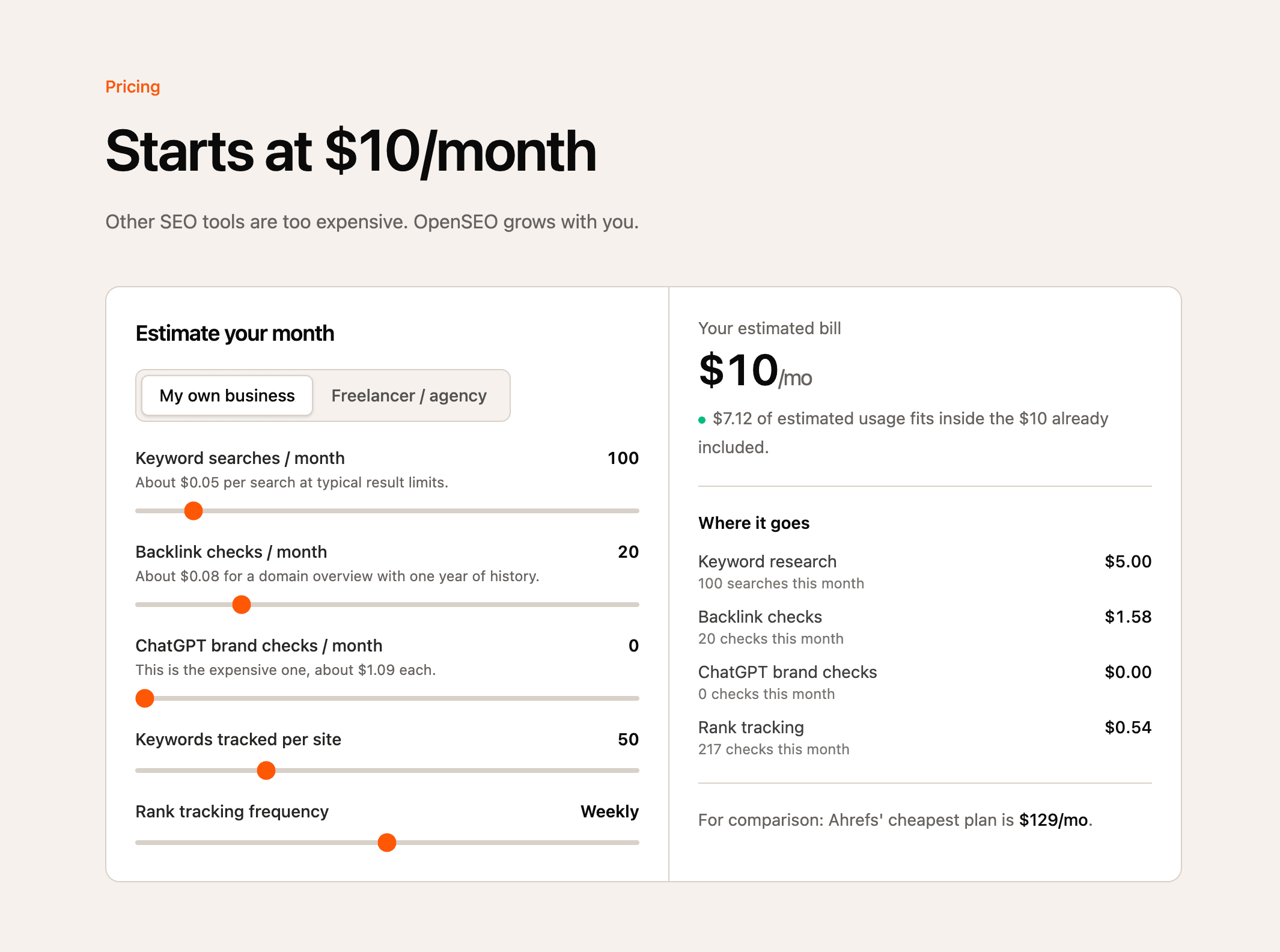Click the Backlink checks slider handle
1280x952 pixels.
tap(242, 605)
